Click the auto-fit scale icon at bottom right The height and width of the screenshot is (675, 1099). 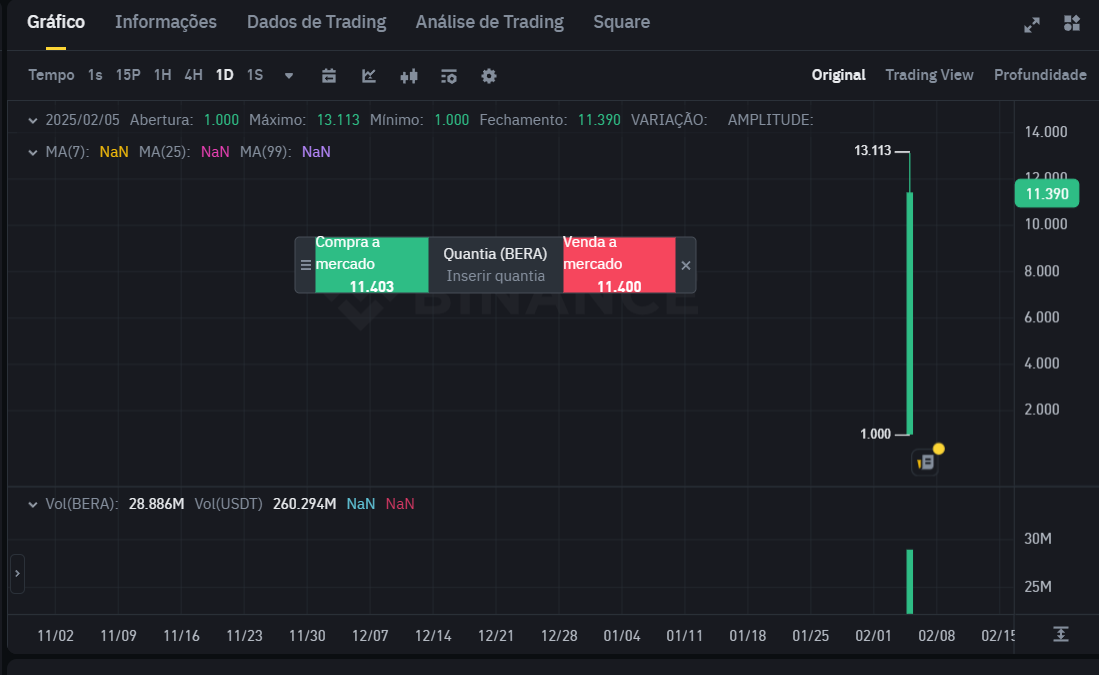1060,634
